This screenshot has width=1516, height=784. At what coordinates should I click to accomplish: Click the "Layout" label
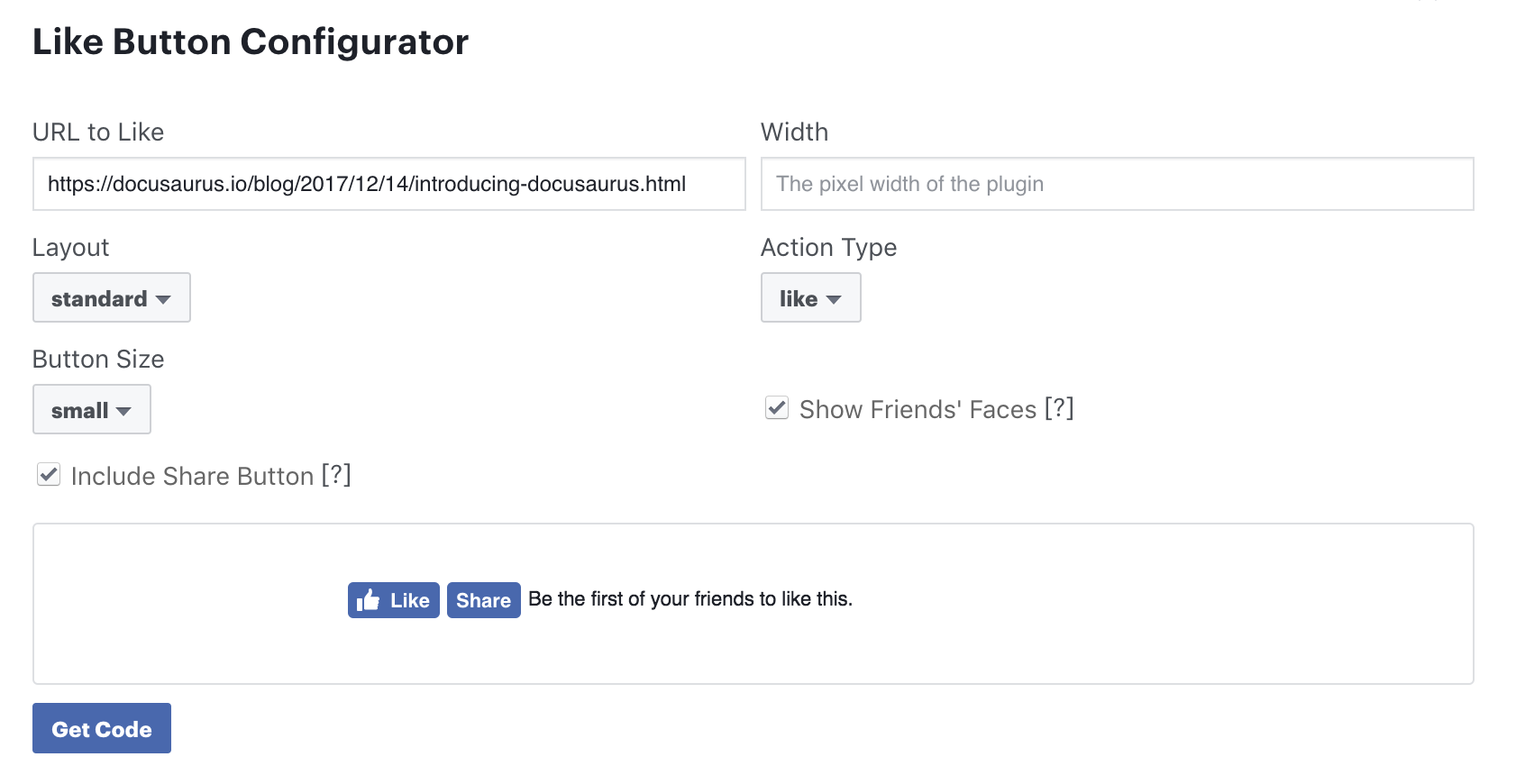tap(70, 248)
